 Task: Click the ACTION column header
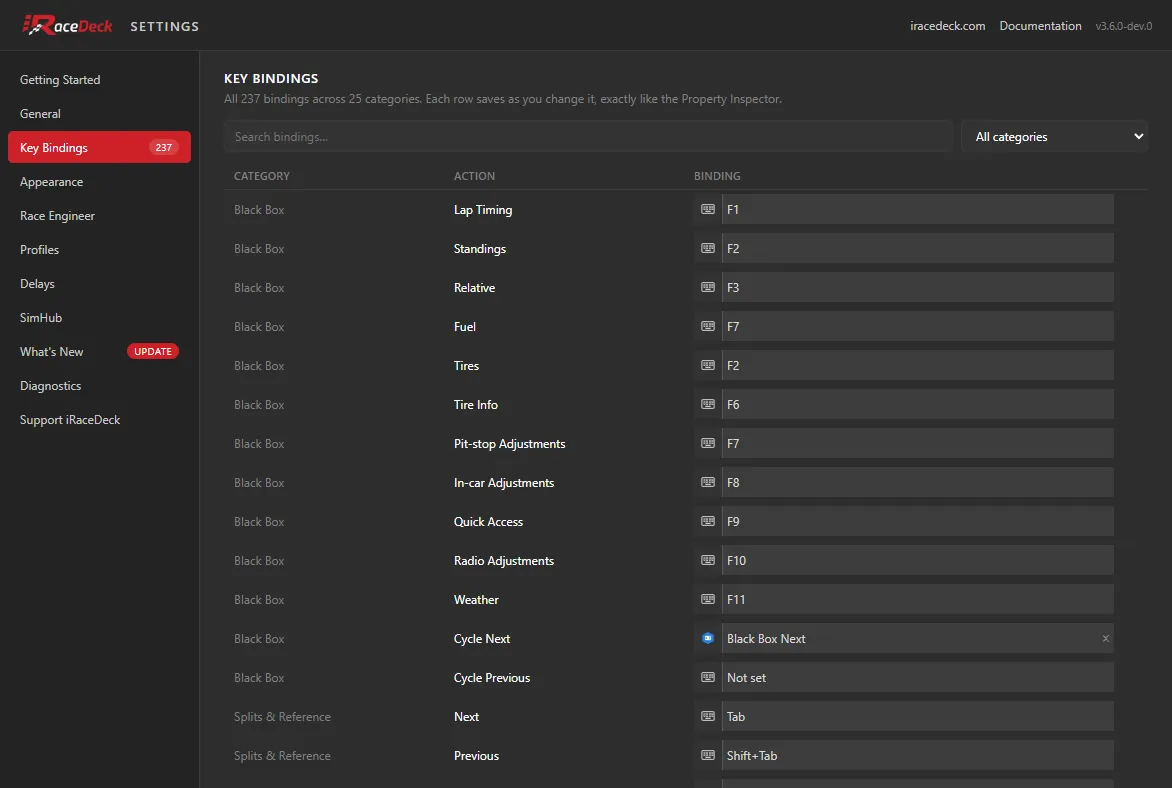click(474, 176)
